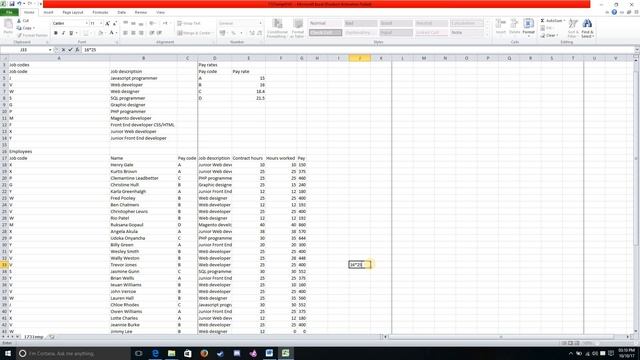
Task: Click the Save icon in quick access toolbar
Action: click(11, 4)
